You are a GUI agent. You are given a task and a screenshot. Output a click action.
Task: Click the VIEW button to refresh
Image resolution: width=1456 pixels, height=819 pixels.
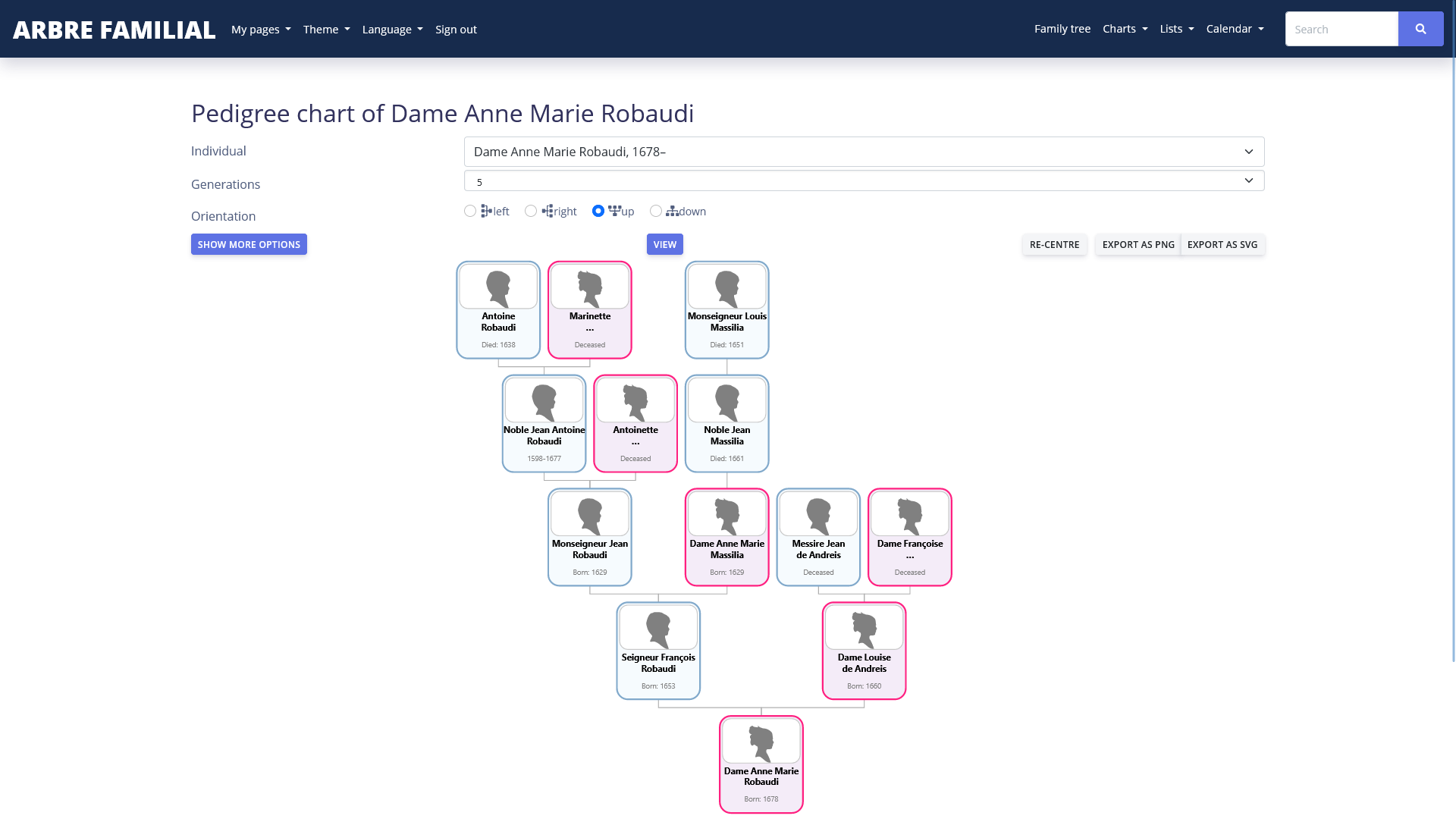tap(665, 244)
